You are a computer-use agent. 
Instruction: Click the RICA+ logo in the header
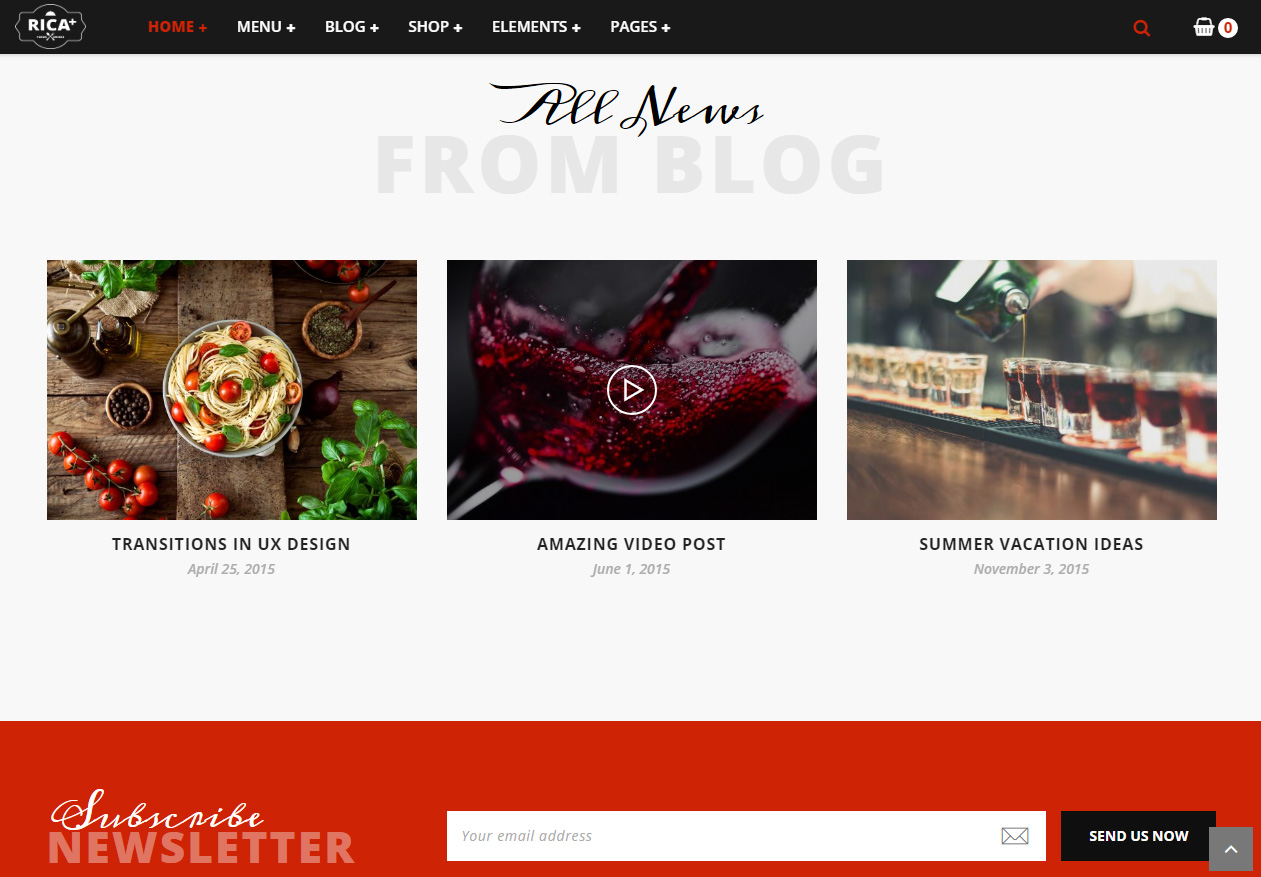tap(51, 26)
